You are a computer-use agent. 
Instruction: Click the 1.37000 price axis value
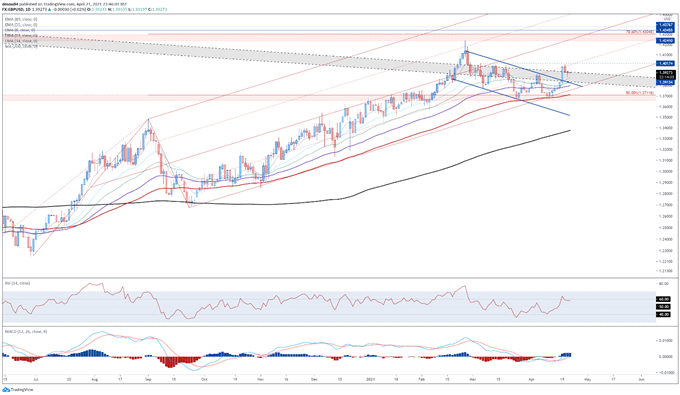[x=665, y=95]
